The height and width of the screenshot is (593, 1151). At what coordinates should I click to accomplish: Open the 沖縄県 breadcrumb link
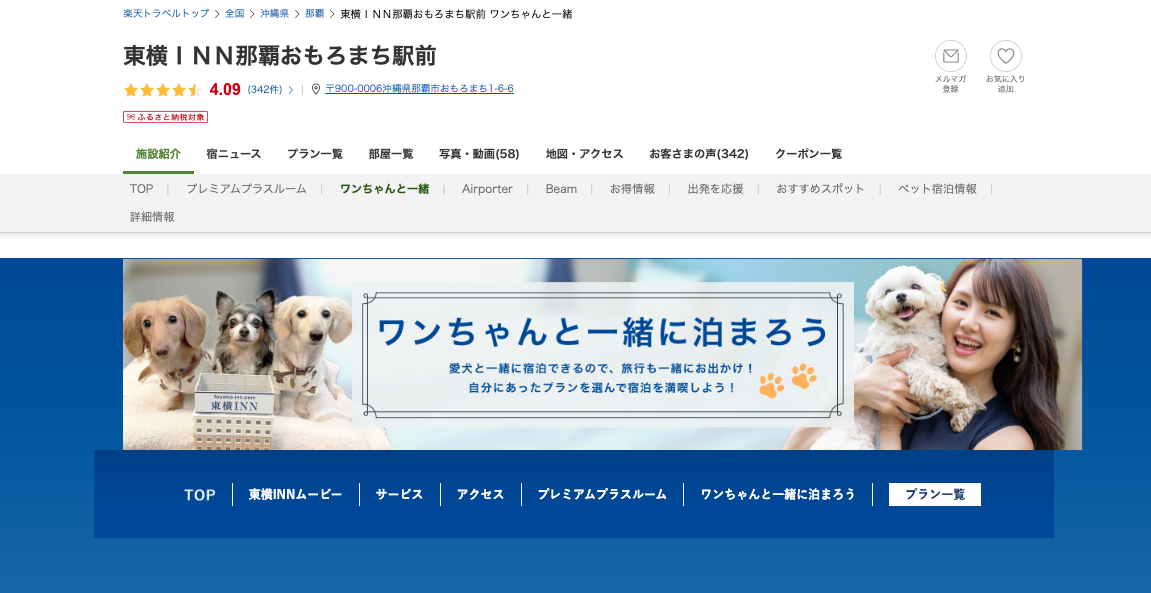pos(275,14)
